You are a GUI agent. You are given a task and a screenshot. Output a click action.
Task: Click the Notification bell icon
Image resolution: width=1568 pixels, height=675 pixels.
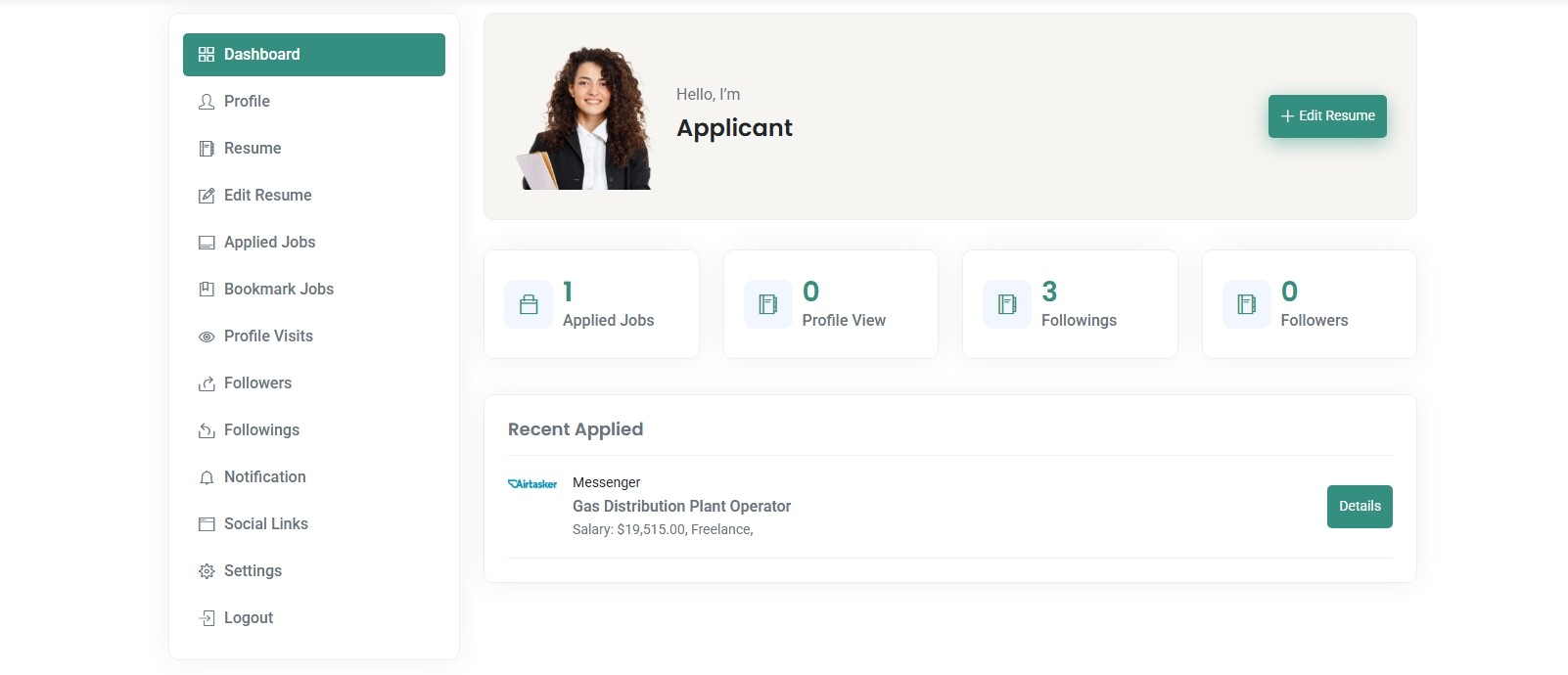(207, 477)
